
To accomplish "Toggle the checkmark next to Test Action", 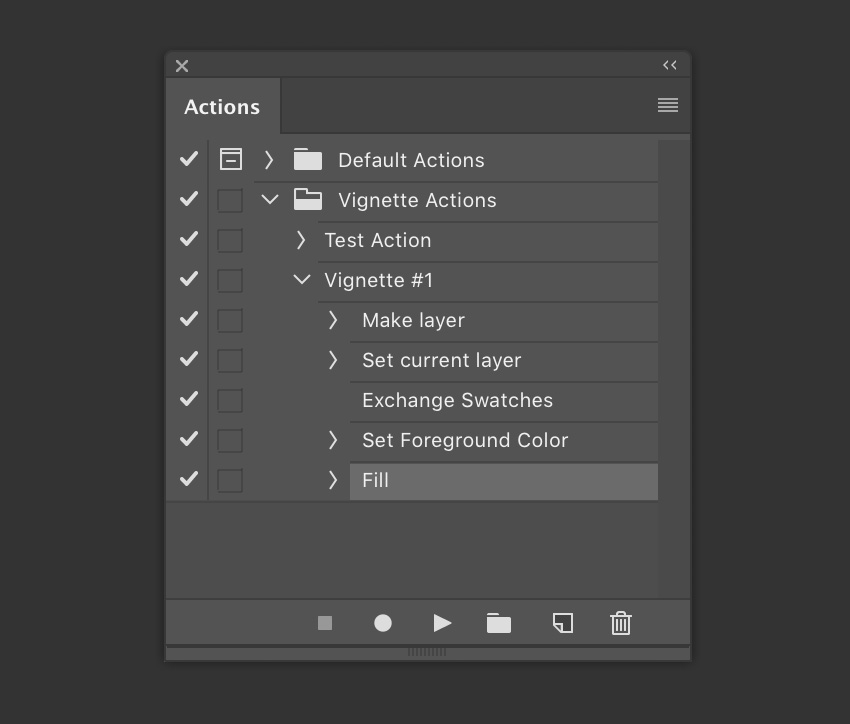I will [x=187, y=240].
